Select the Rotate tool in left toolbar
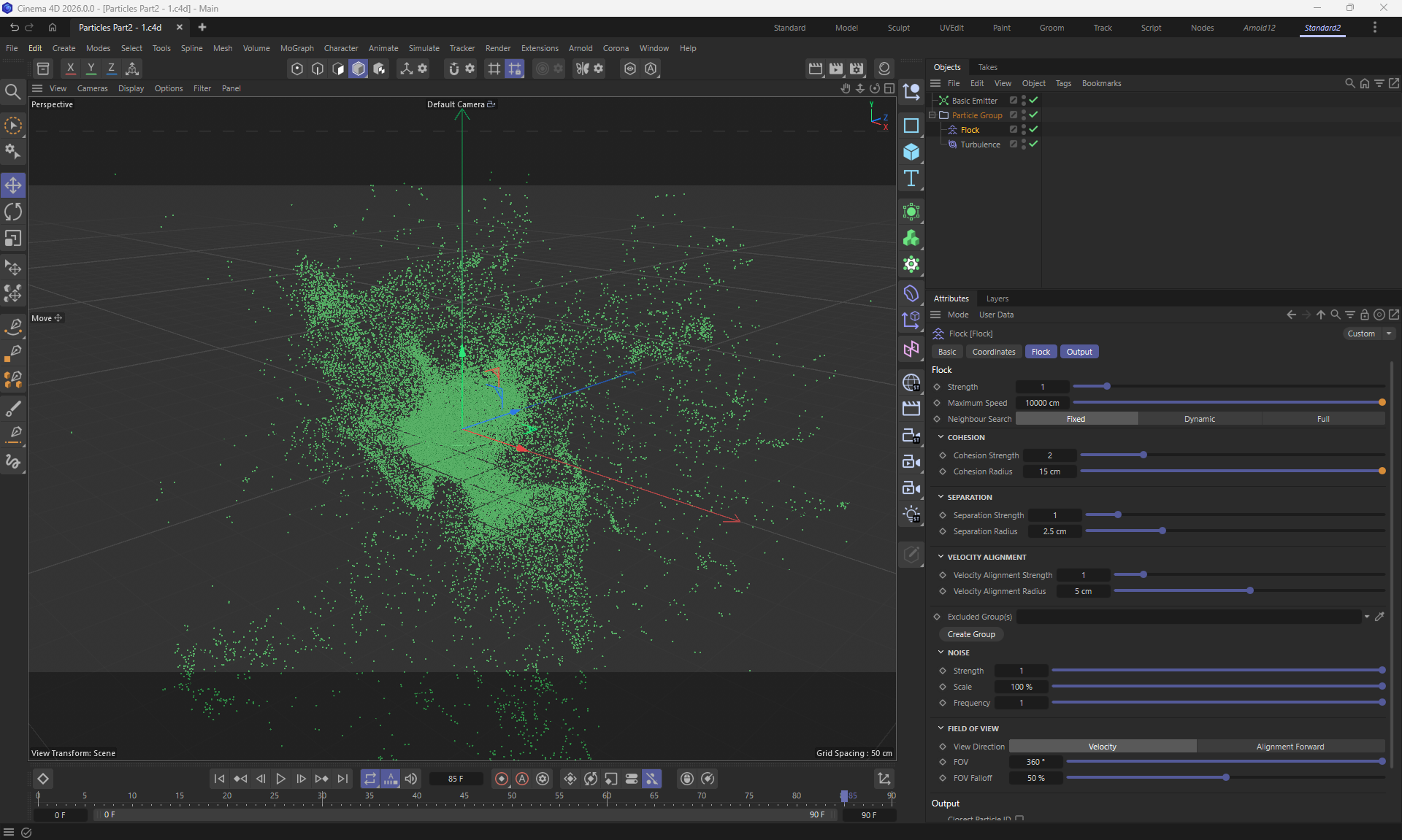1402x840 pixels. point(13,212)
